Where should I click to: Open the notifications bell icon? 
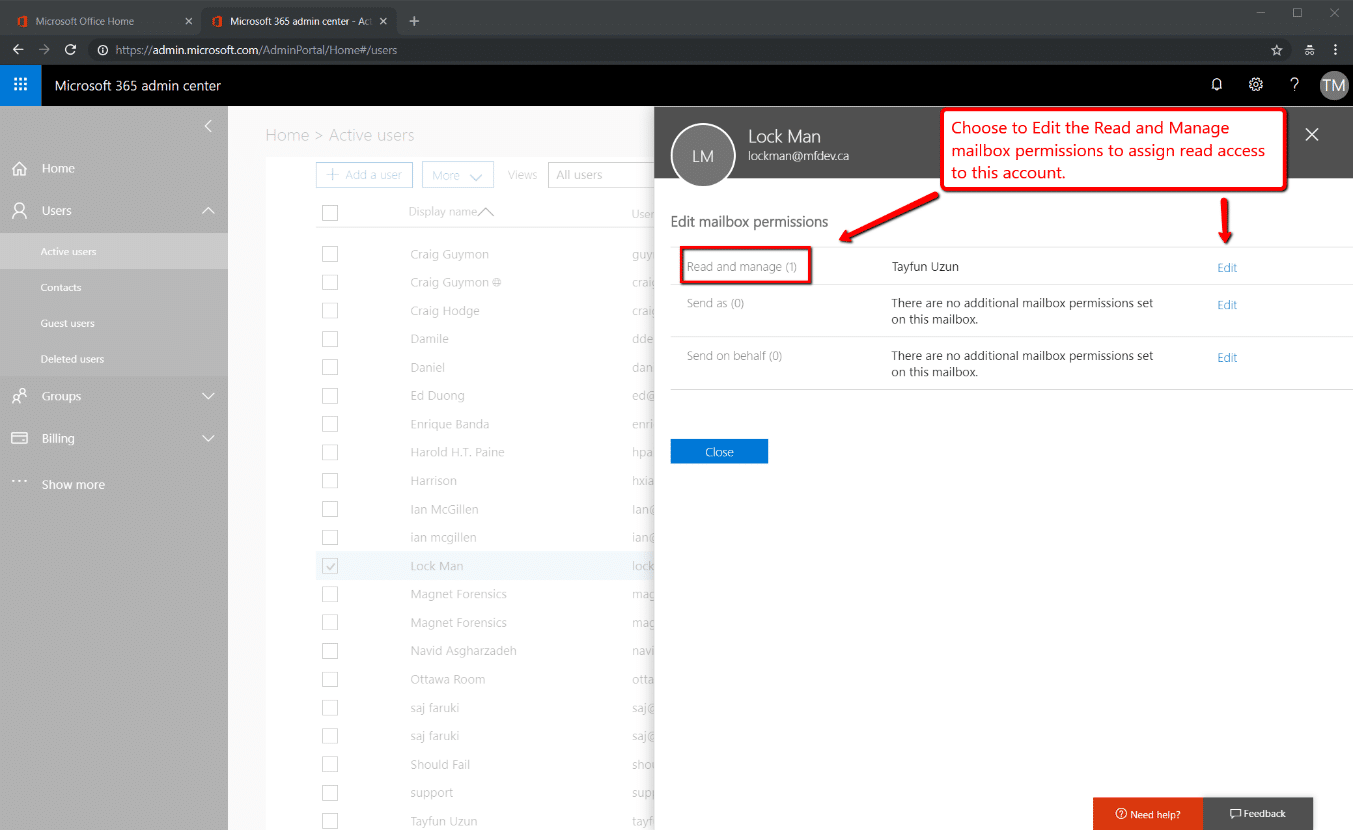(1217, 85)
